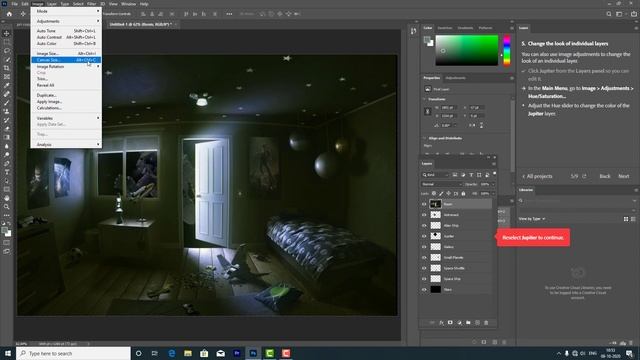This screenshot has width=640, height=360.
Task: Switch Libraries to grid view icon
Action: coord(626,219)
